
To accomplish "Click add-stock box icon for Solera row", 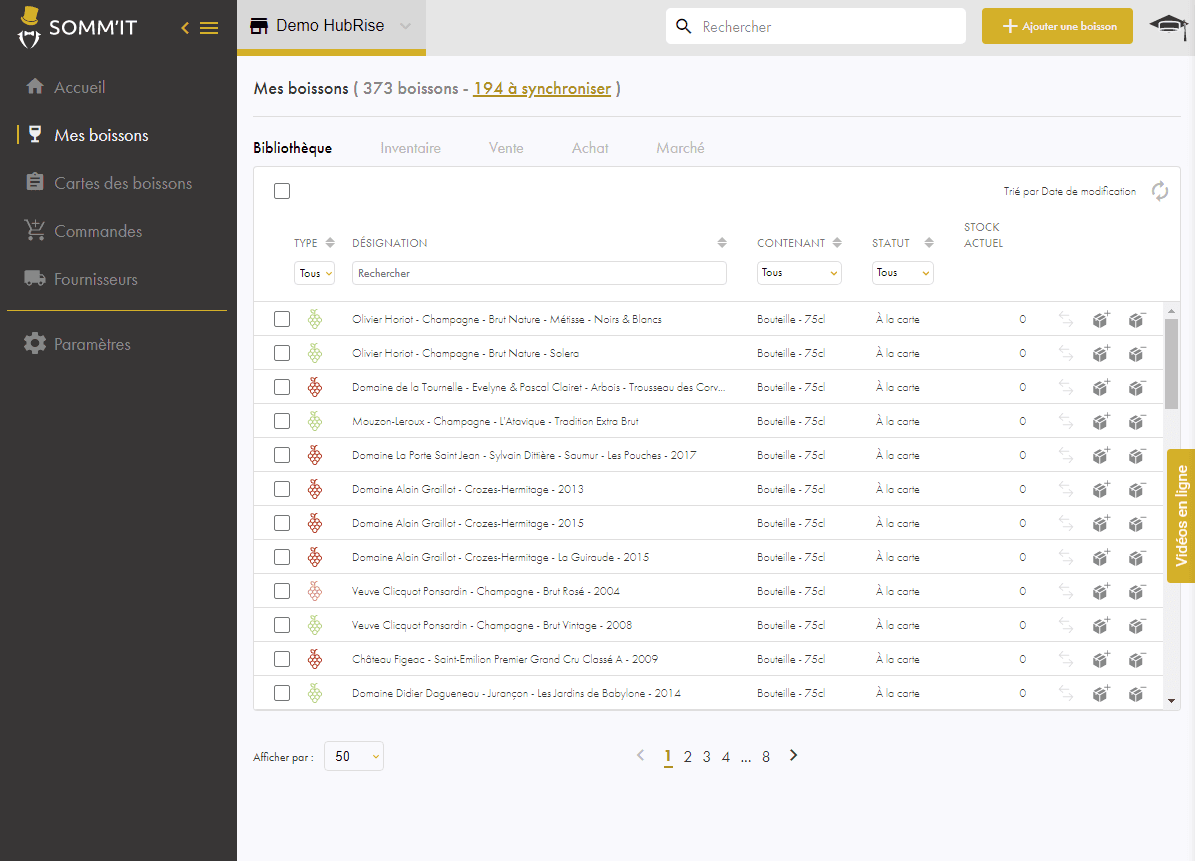I will pos(1100,354).
